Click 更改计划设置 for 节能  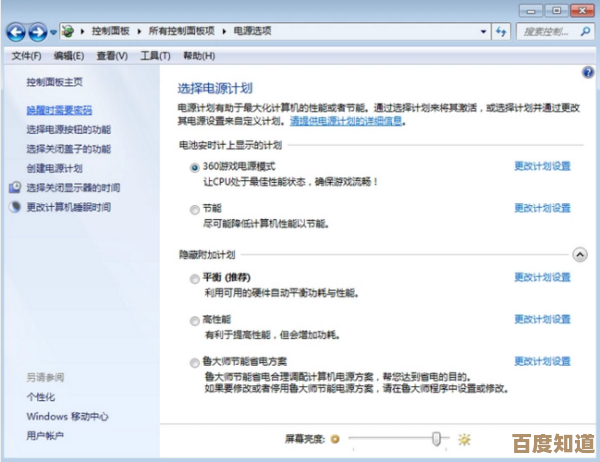click(542, 208)
